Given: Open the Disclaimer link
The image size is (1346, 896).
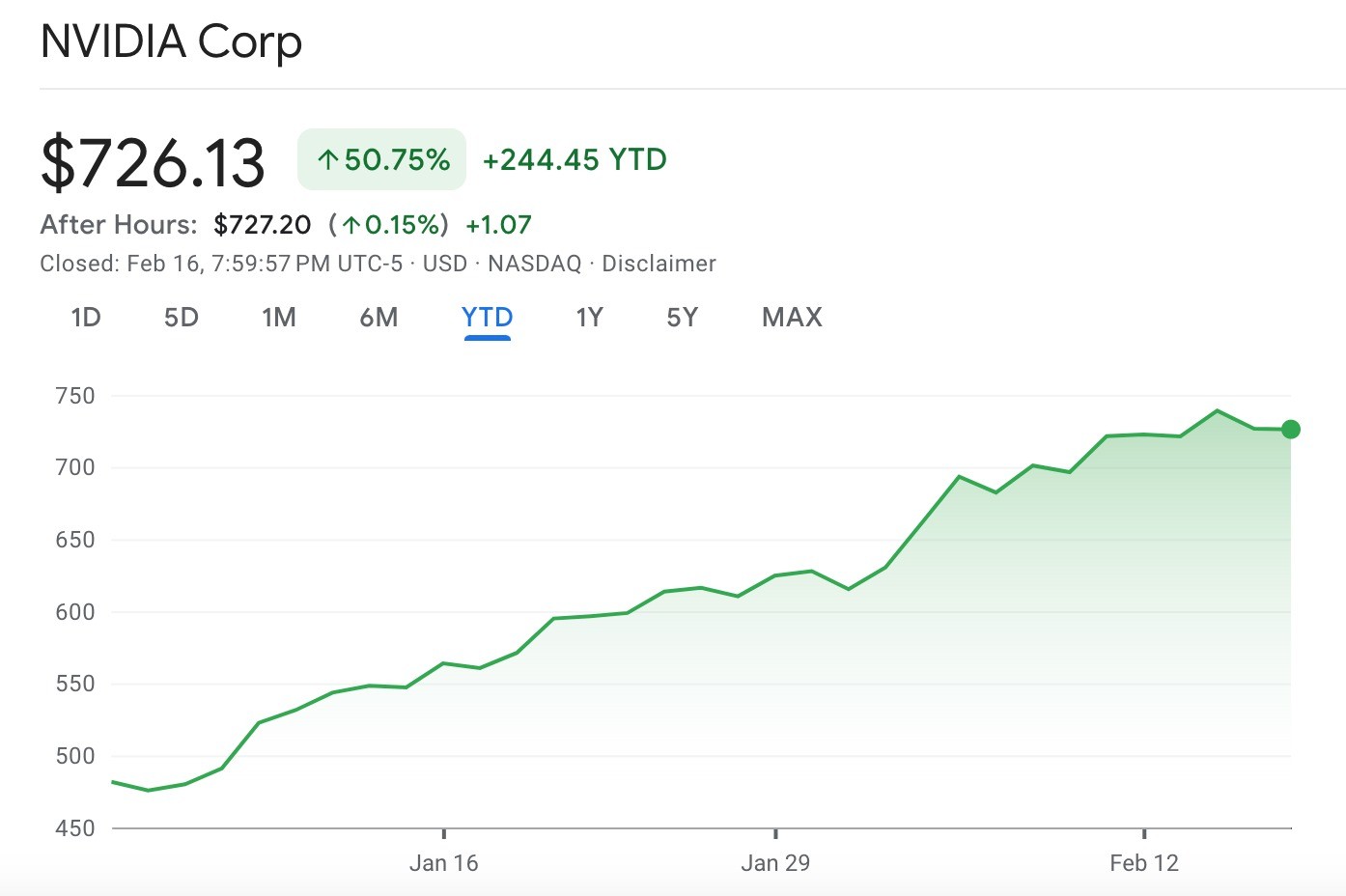Looking at the screenshot, I should click(659, 264).
